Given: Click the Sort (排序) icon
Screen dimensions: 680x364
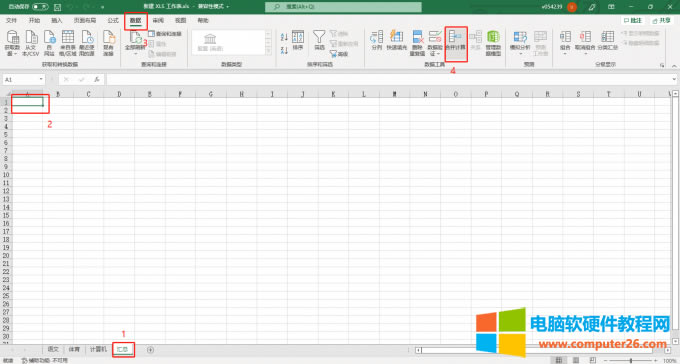Looking at the screenshot, I should (298, 40).
